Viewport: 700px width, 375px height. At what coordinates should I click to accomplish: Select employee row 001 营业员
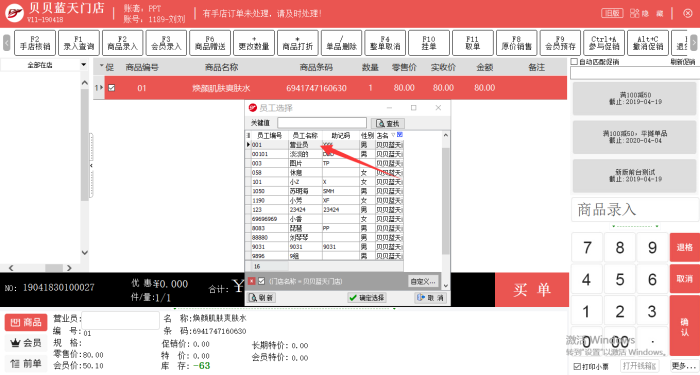pyautogui.click(x=325, y=145)
